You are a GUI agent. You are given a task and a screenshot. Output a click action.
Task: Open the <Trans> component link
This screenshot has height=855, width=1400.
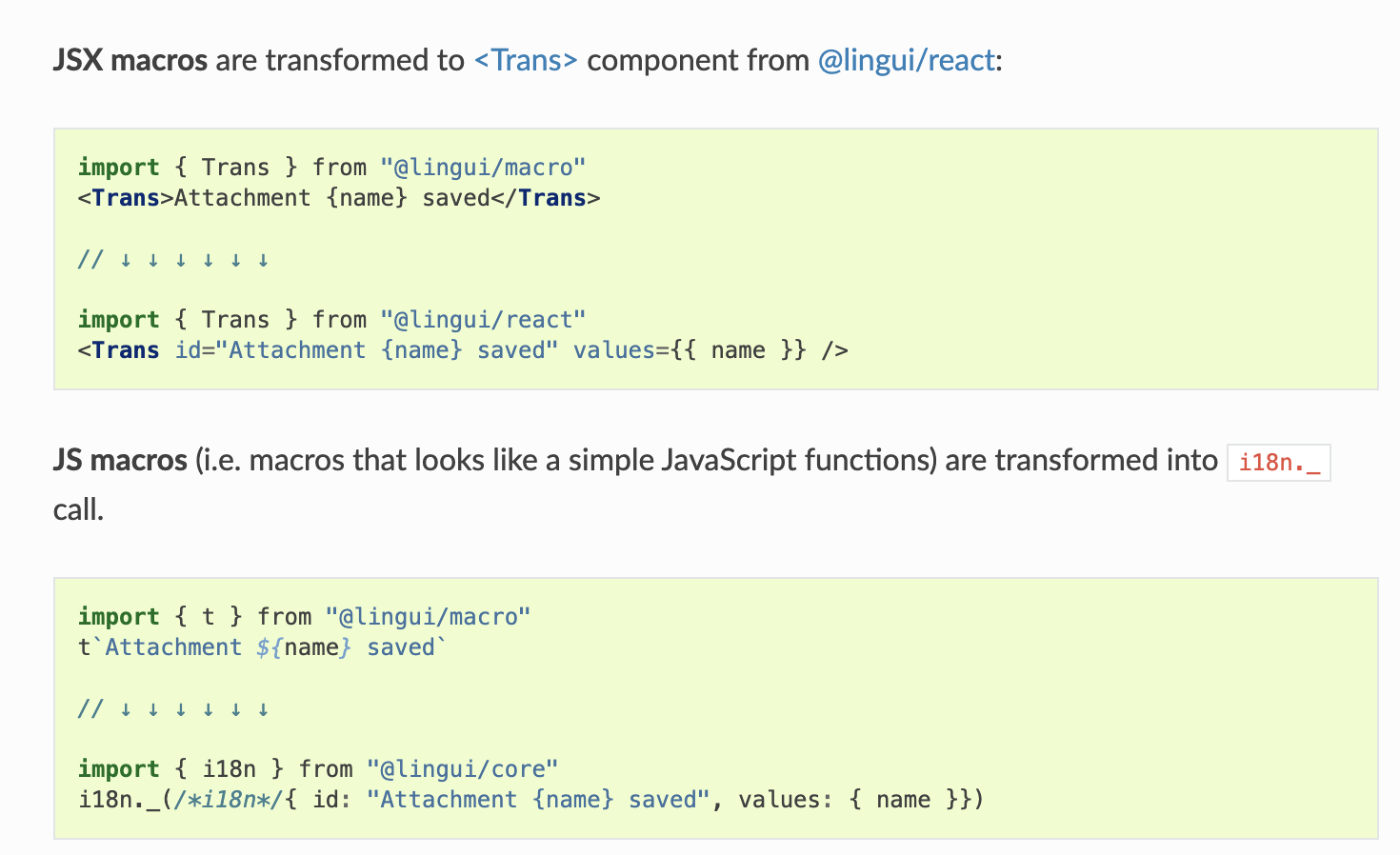526,61
